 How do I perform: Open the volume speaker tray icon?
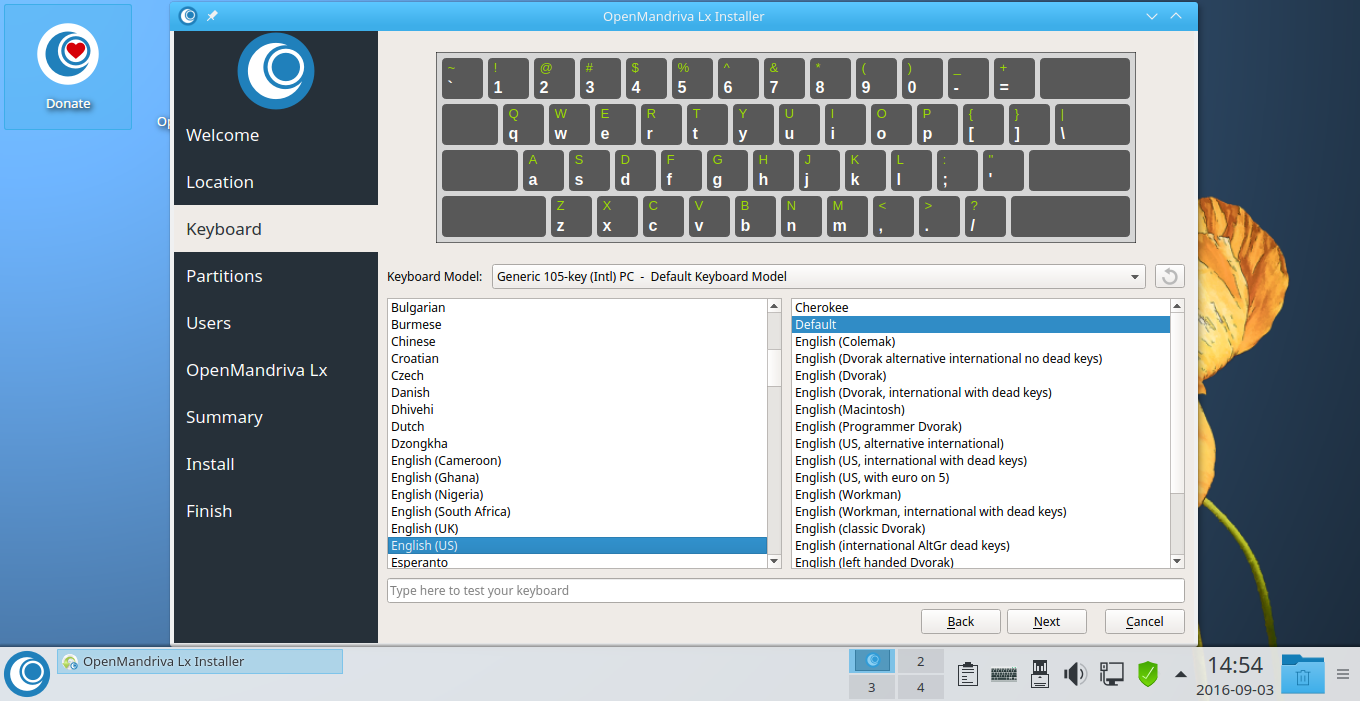click(x=1075, y=674)
